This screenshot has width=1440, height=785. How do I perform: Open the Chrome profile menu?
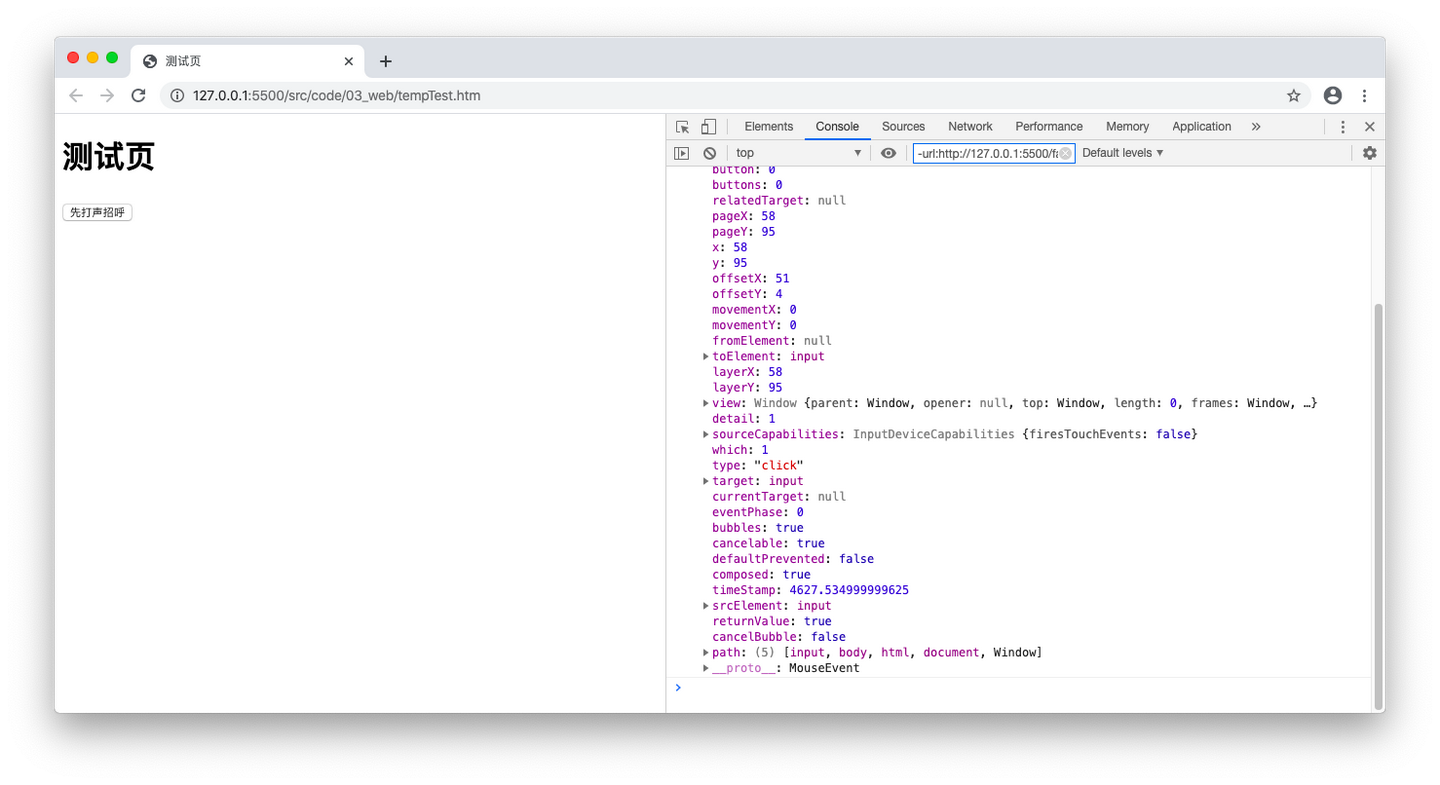[x=1332, y=96]
